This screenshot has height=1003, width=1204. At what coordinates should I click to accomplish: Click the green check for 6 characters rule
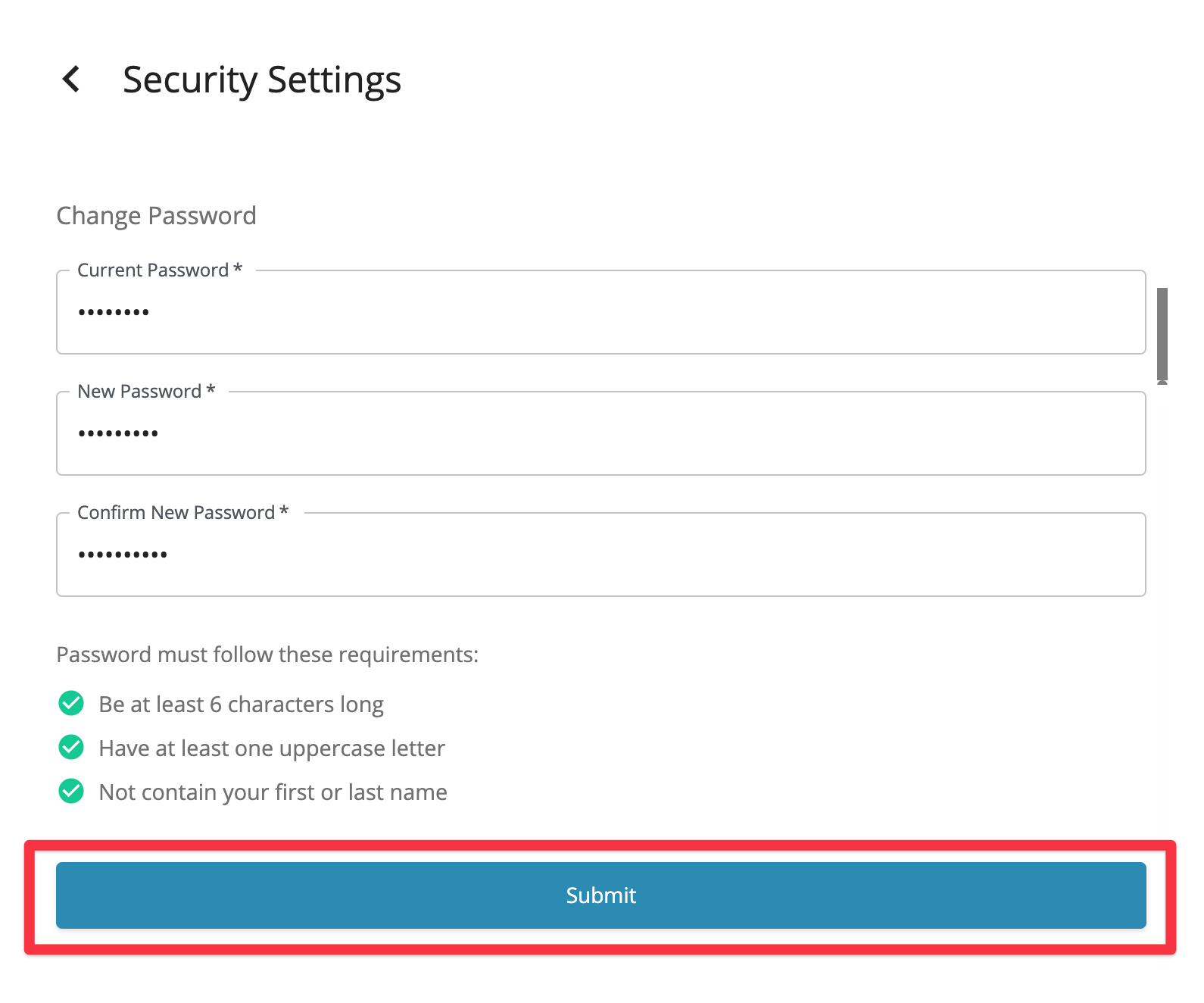pyautogui.click(x=71, y=704)
